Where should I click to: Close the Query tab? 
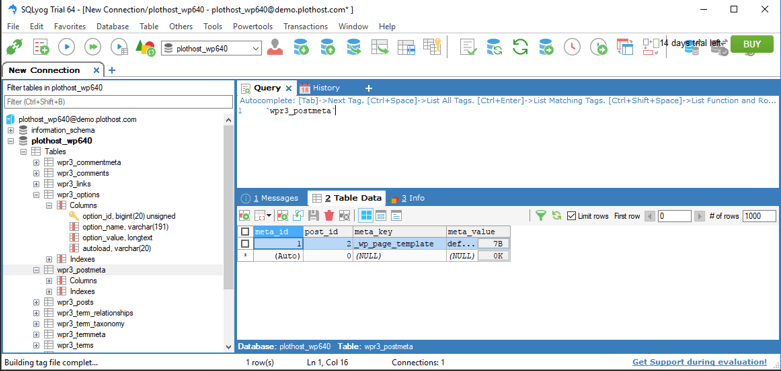[288, 88]
